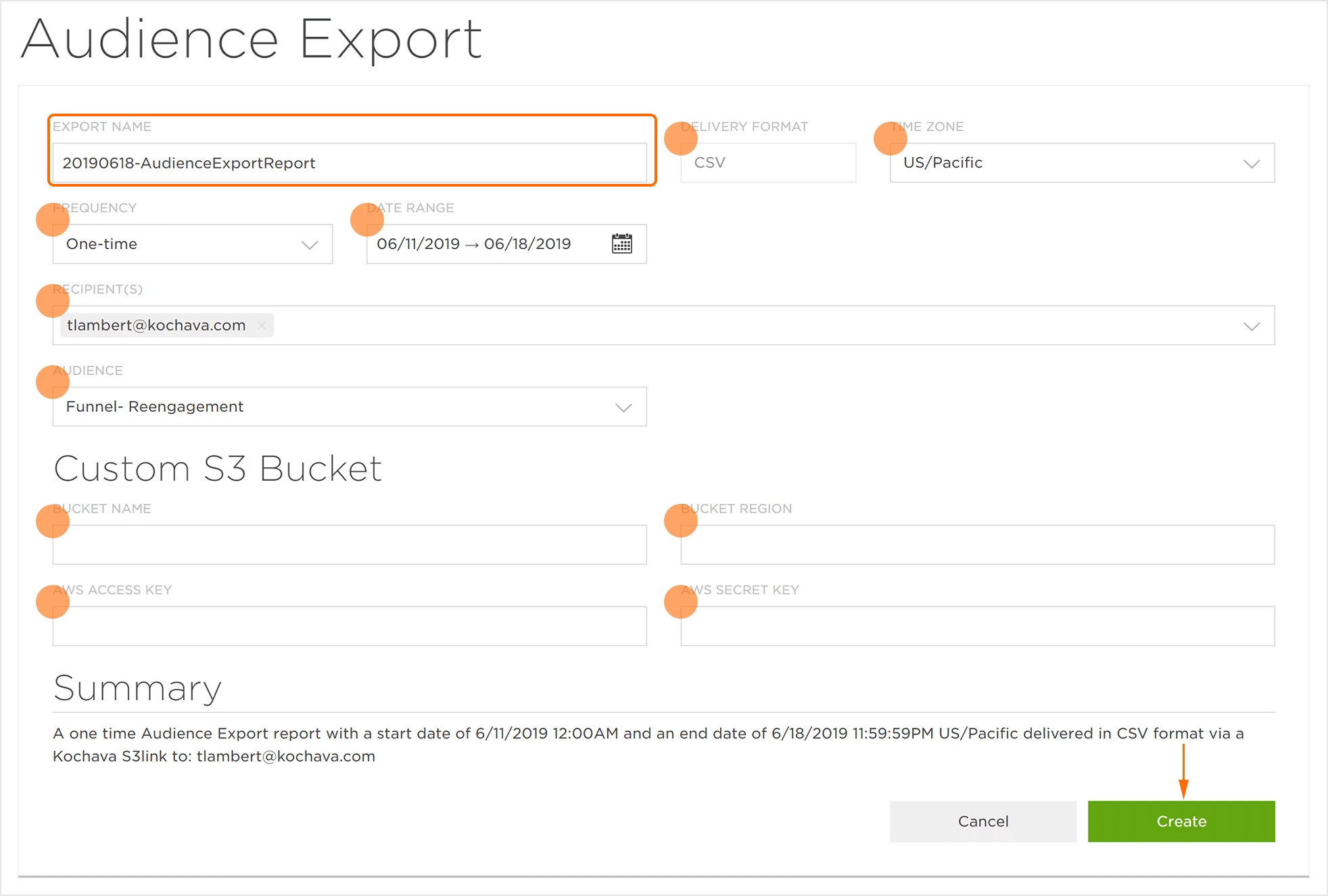The image size is (1328, 896).
Task: Expand the Funnel- Reengagement audience dropdown
Action: pyautogui.click(x=623, y=408)
